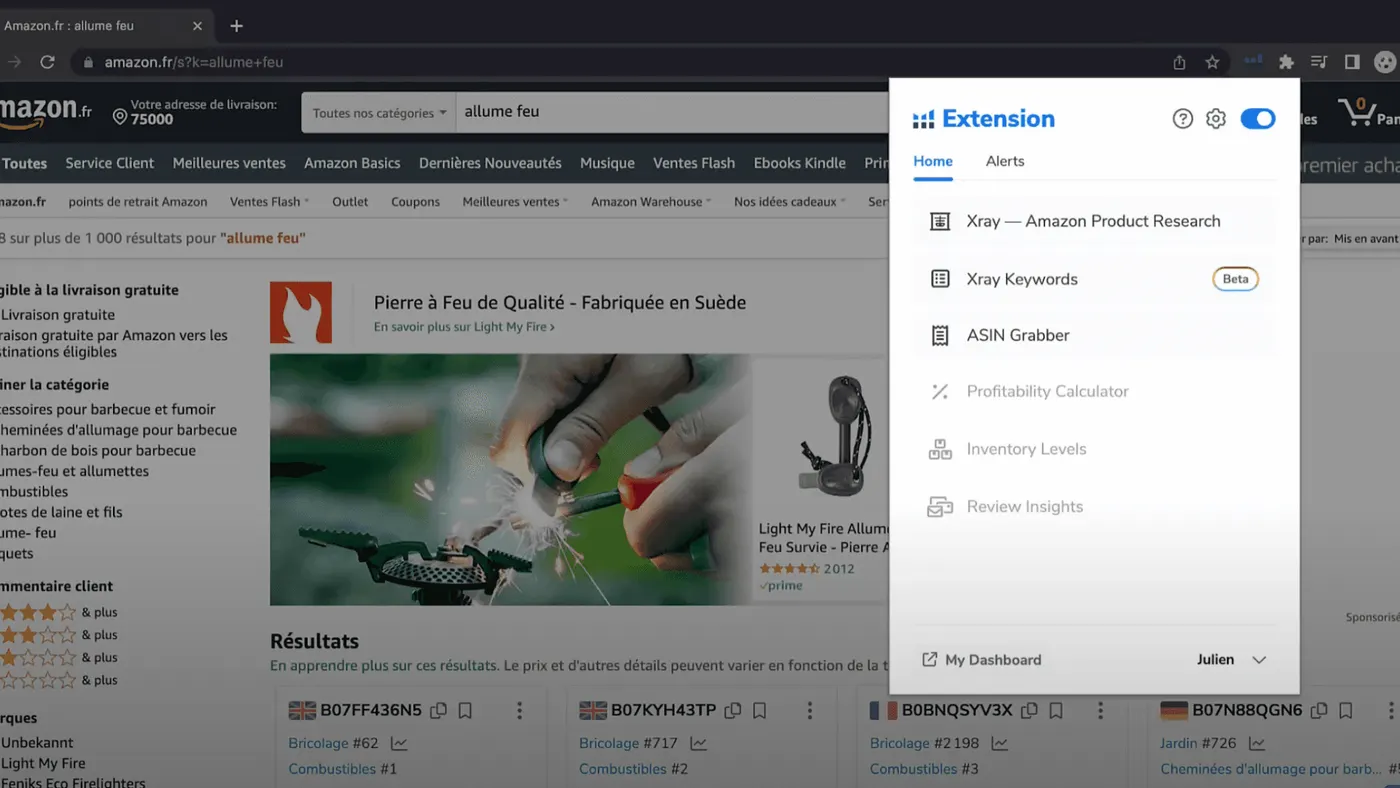Viewport: 1400px width, 788px height.
Task: Click the Extension logo in popup
Action: [x=984, y=119]
